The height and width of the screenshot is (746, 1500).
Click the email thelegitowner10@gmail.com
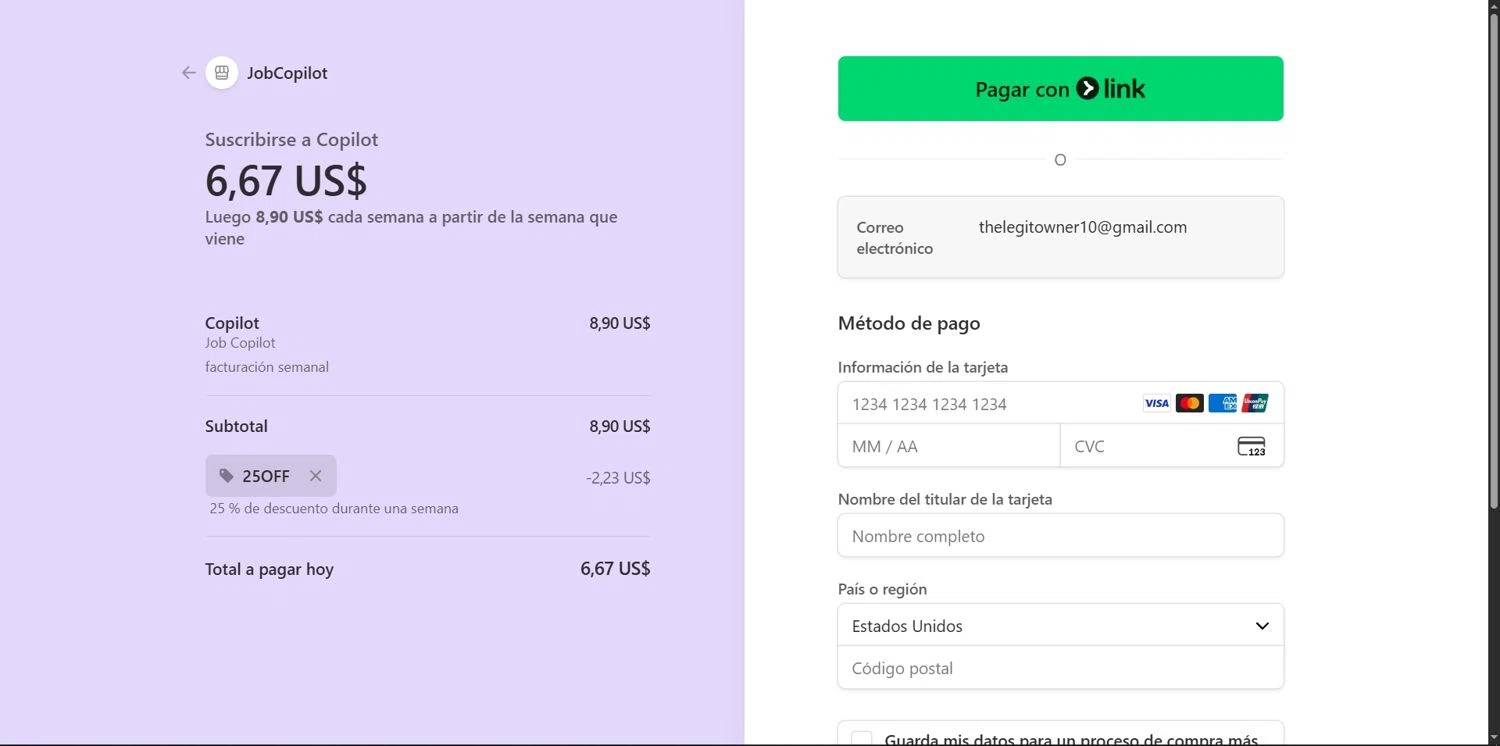coord(1083,227)
